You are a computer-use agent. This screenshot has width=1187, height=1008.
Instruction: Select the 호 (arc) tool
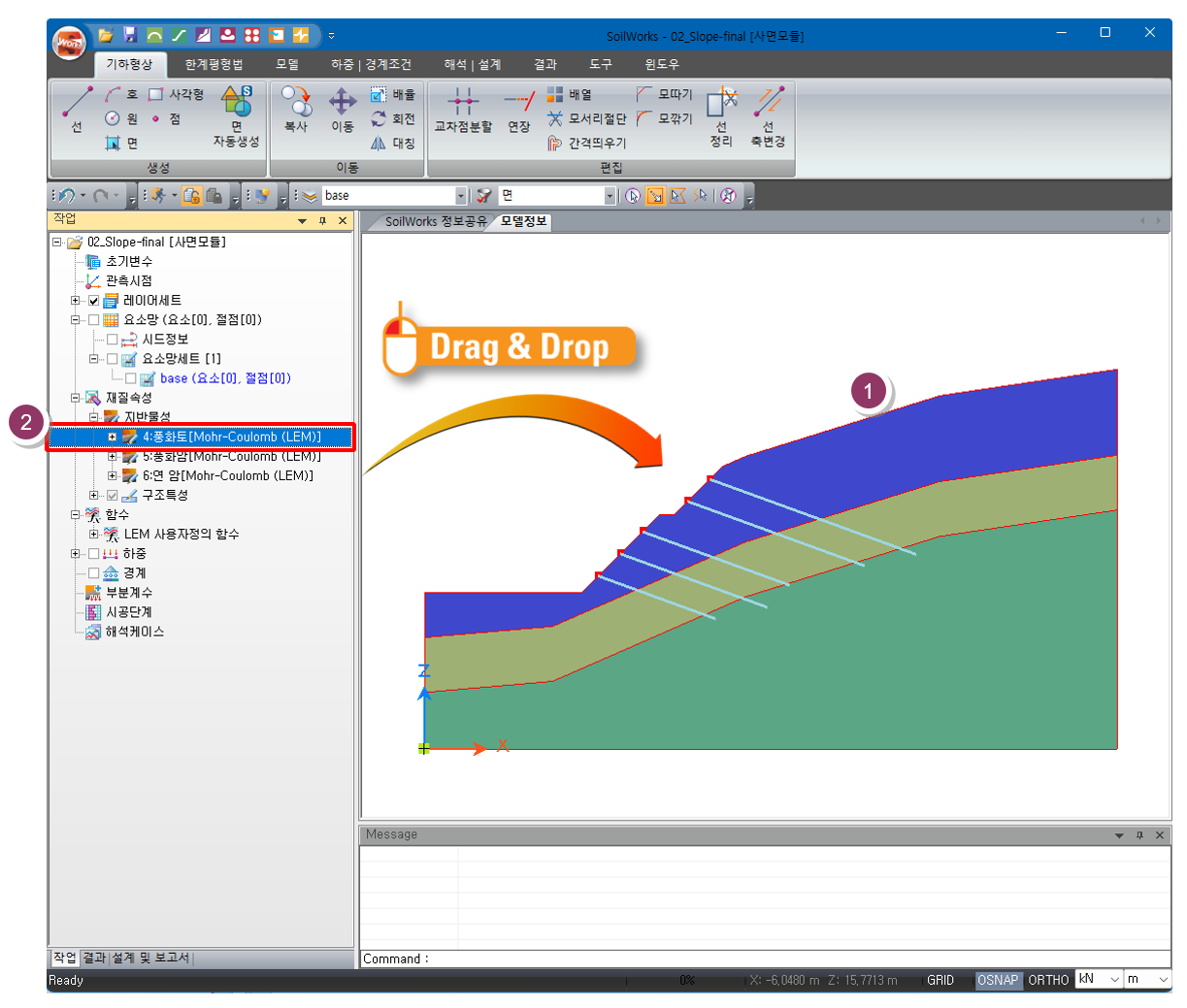121,94
